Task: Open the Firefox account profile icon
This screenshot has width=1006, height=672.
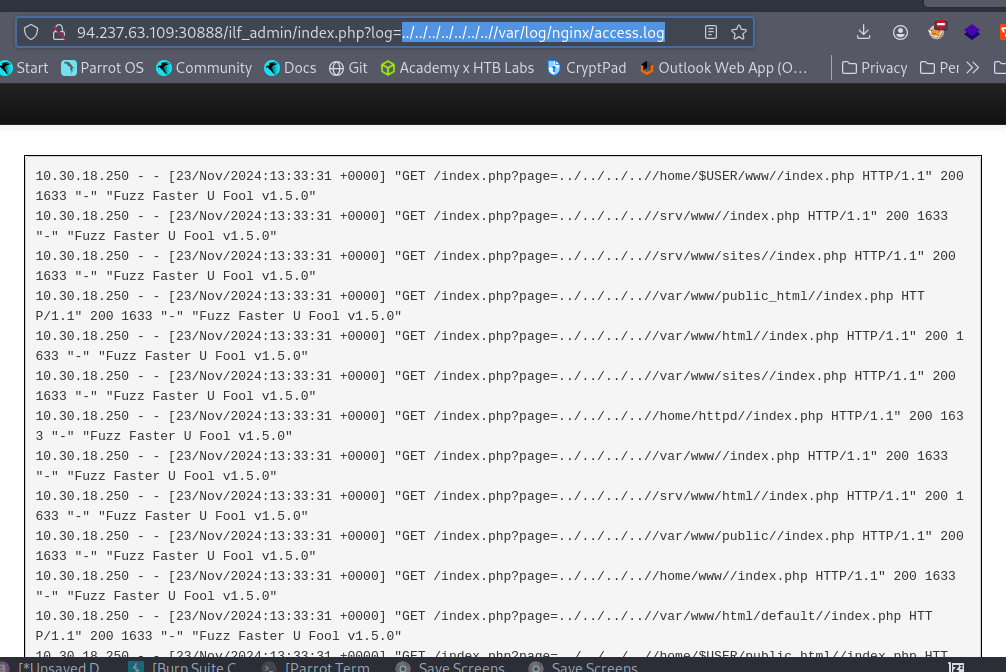Action: (x=900, y=32)
